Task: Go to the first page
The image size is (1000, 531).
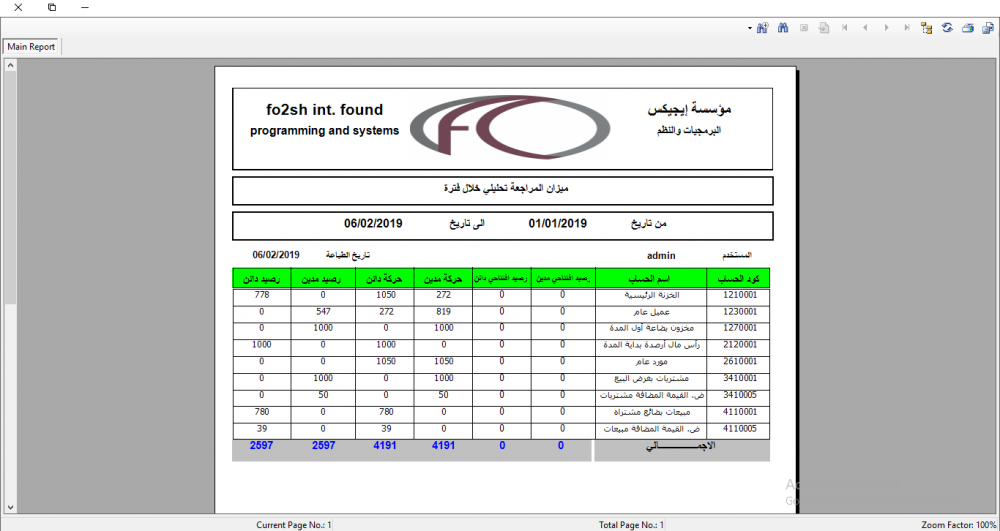Action: [x=845, y=28]
